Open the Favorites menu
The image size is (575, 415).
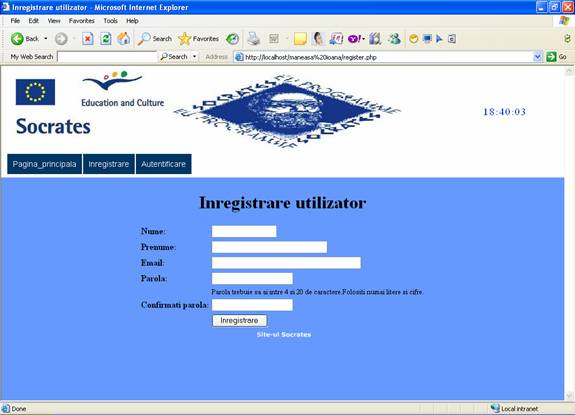pos(81,21)
